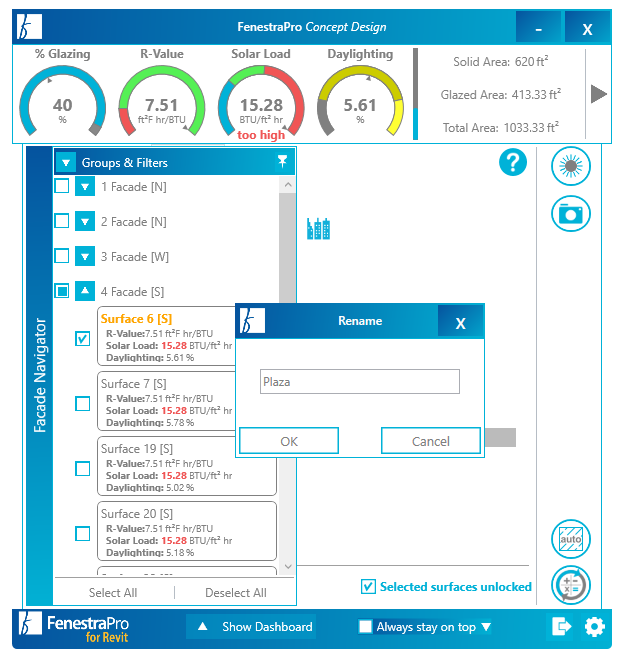This screenshot has height=655, width=619.
Task: Minimize the FenestraPro window
Action: [x=539, y=28]
